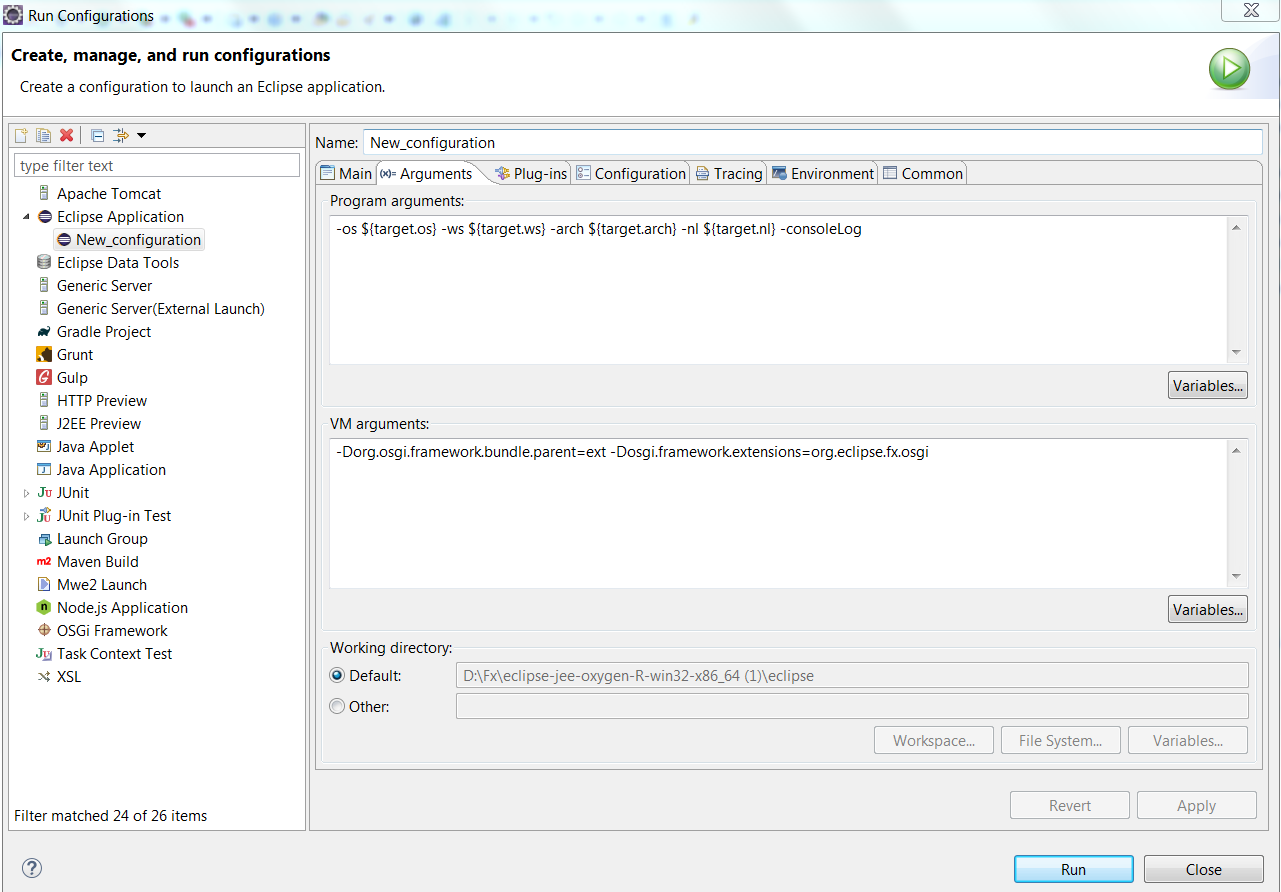Click the Duplicate launch configuration icon
The height and width of the screenshot is (892, 1281).
pyautogui.click(x=43, y=135)
